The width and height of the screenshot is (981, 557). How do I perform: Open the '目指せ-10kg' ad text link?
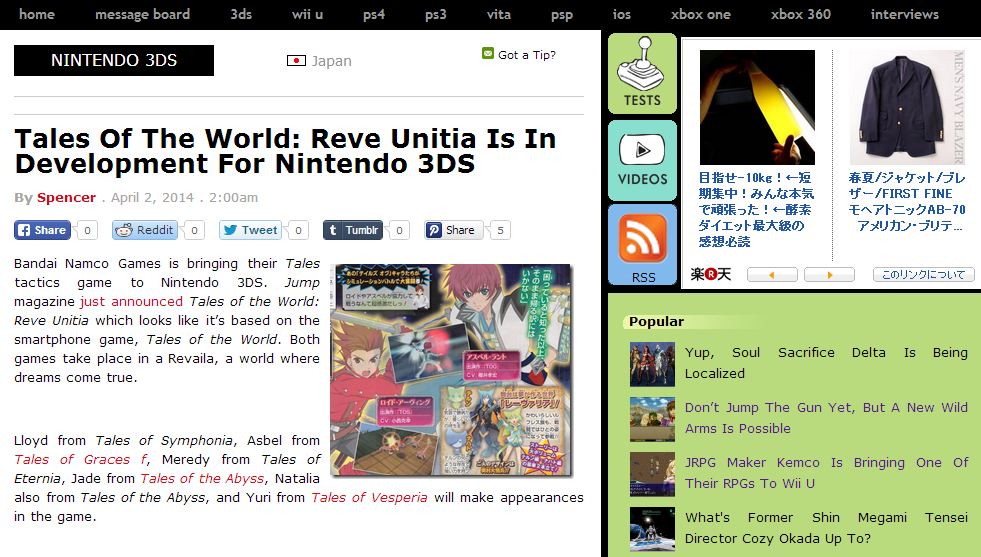pyautogui.click(x=756, y=210)
